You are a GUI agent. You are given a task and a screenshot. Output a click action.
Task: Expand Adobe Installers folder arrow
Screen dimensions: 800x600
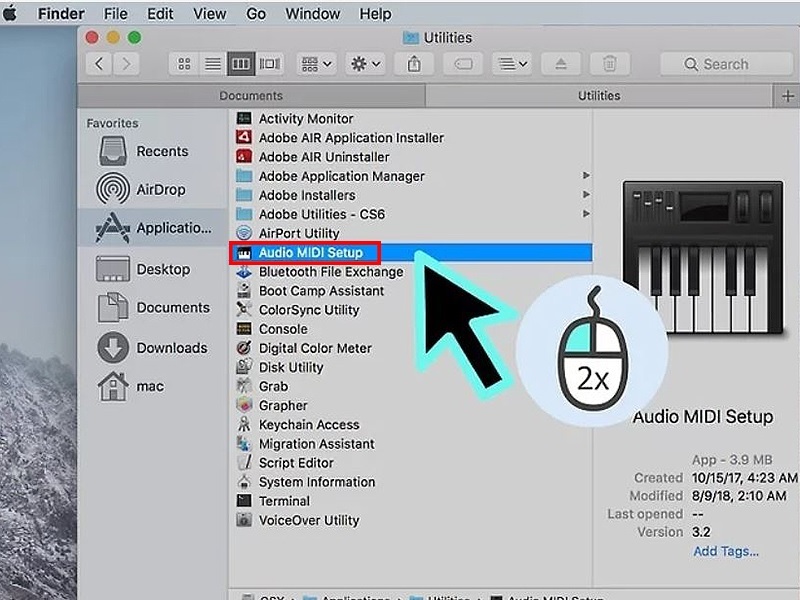pos(586,194)
